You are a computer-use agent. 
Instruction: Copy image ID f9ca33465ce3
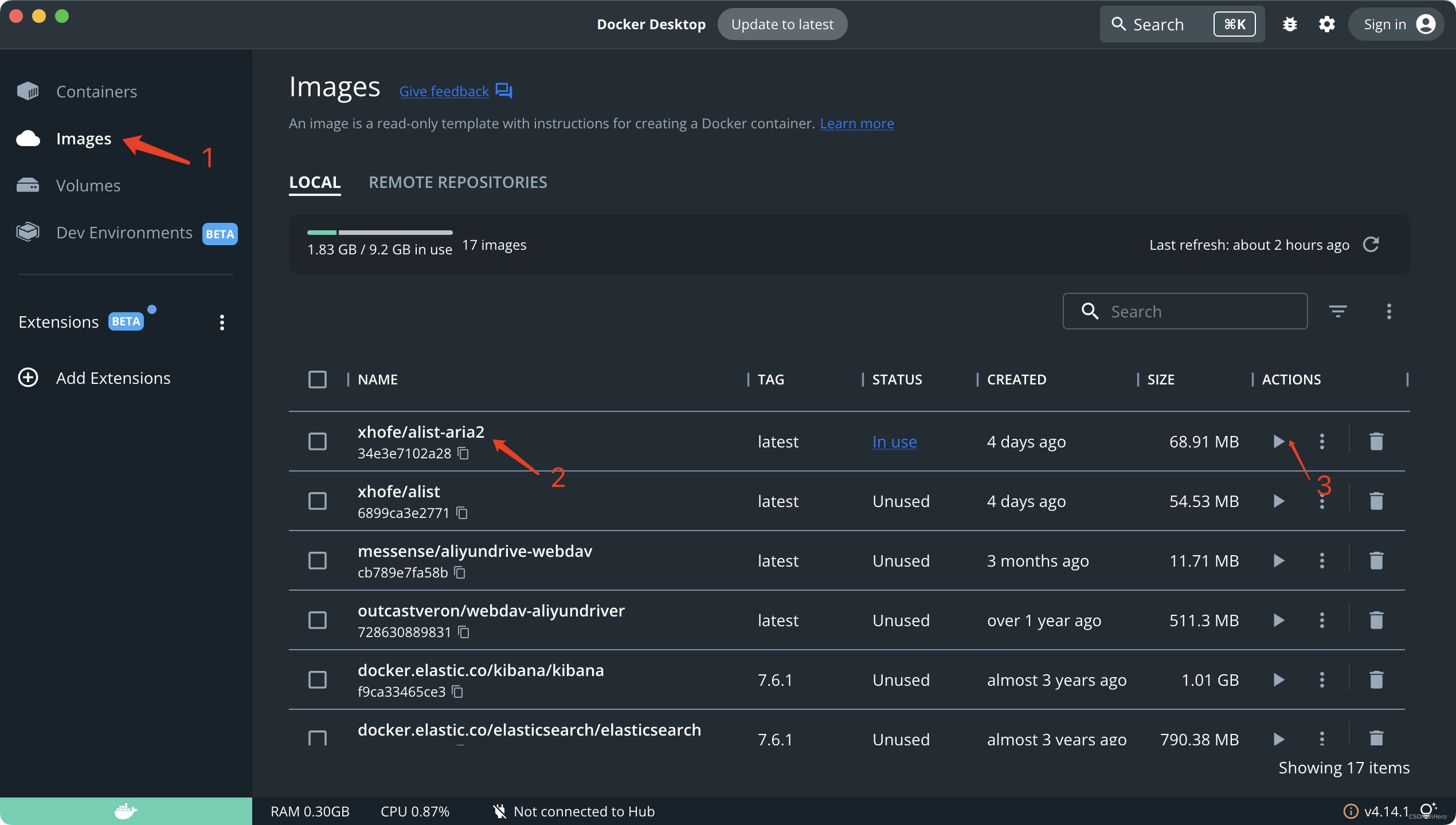457,692
